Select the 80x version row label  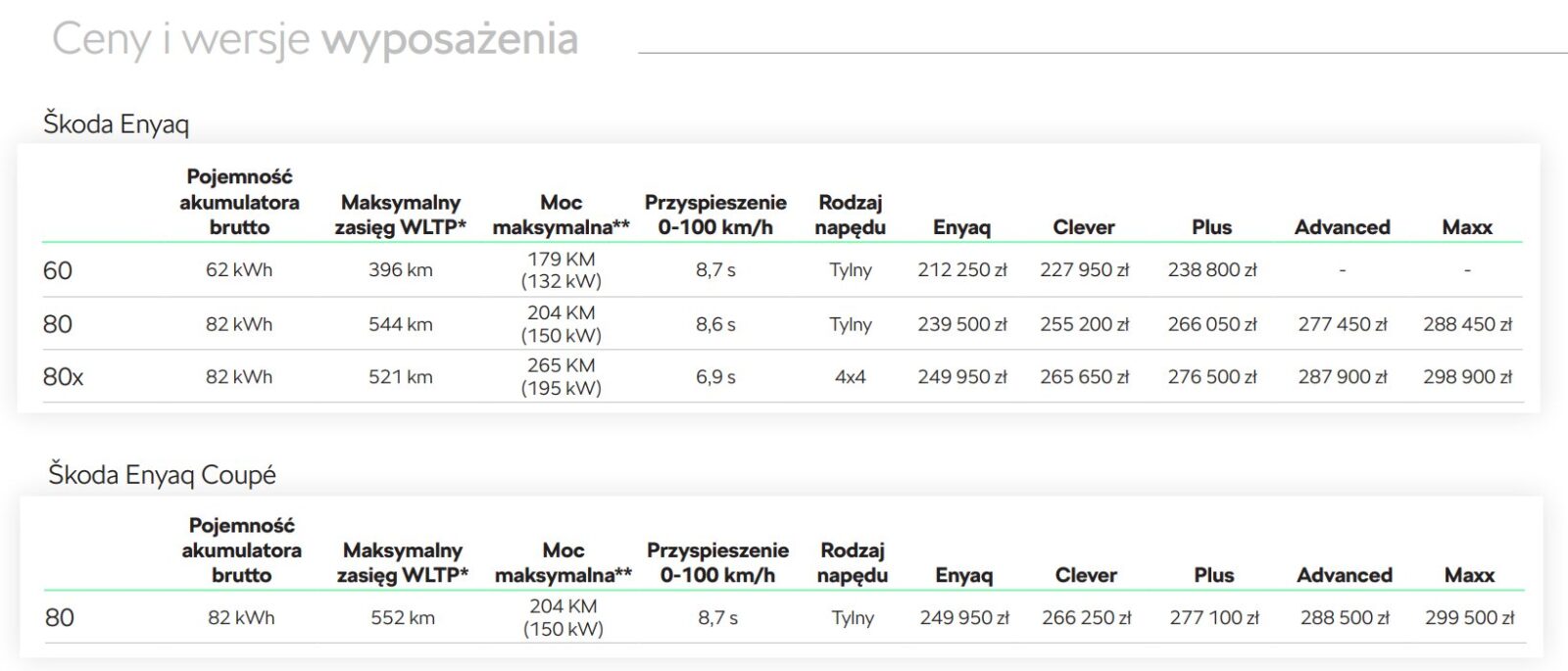pyautogui.click(x=63, y=377)
